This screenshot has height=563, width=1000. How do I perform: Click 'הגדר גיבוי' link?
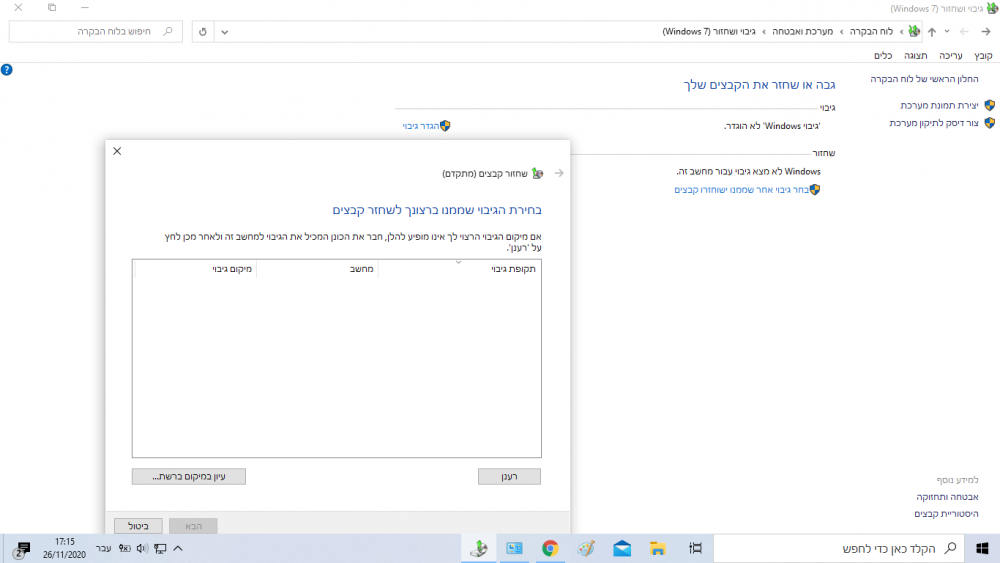click(421, 126)
